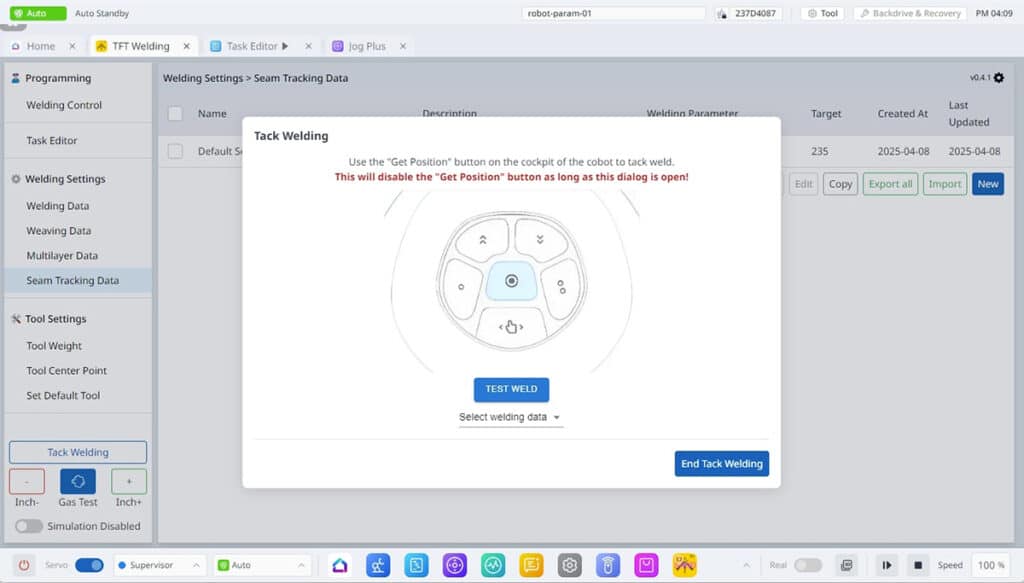Click the Gas Test icon button
1024x583 pixels.
click(78, 481)
